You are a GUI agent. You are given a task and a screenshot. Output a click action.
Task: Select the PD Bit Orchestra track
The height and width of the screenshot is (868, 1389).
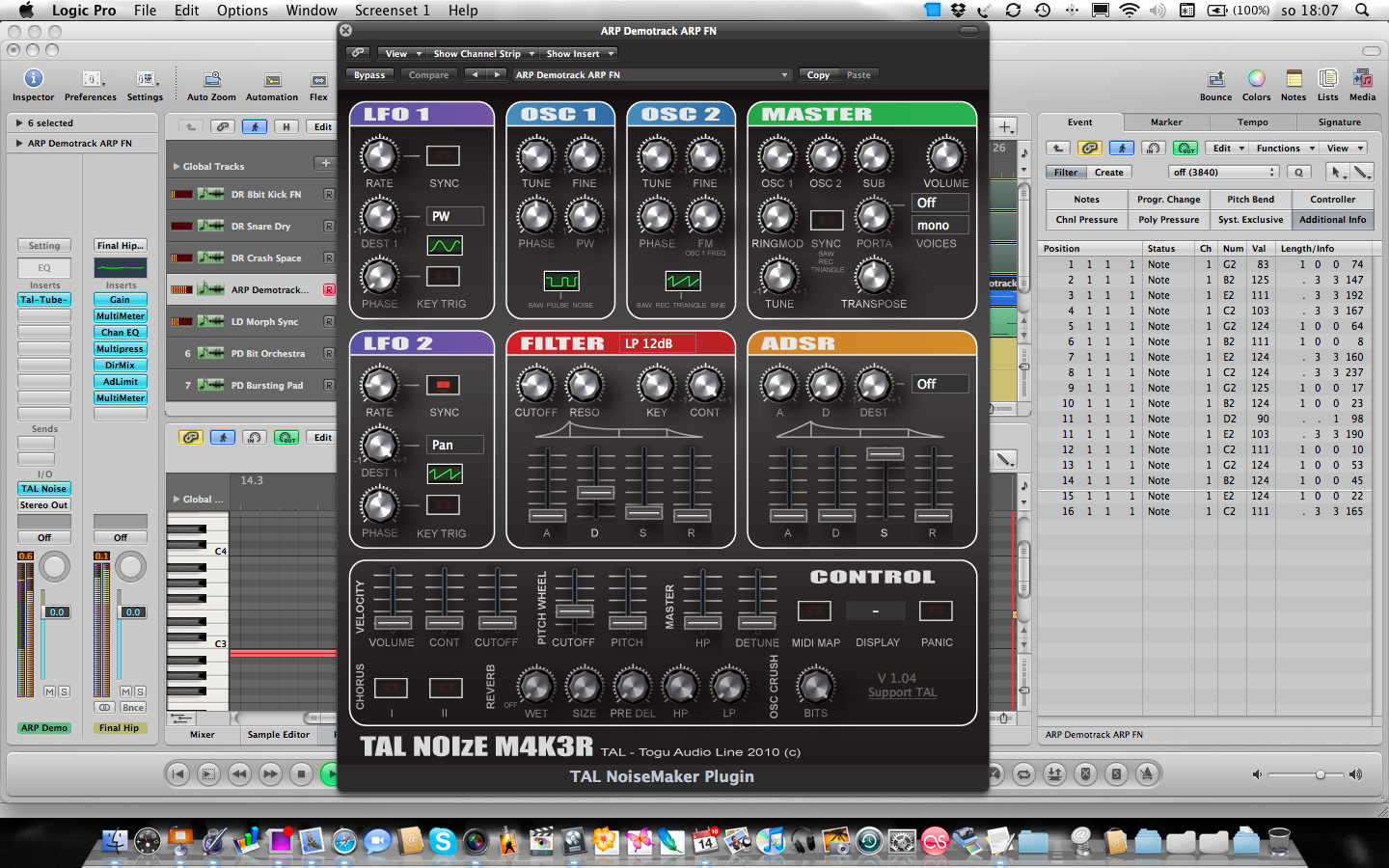[267, 354]
